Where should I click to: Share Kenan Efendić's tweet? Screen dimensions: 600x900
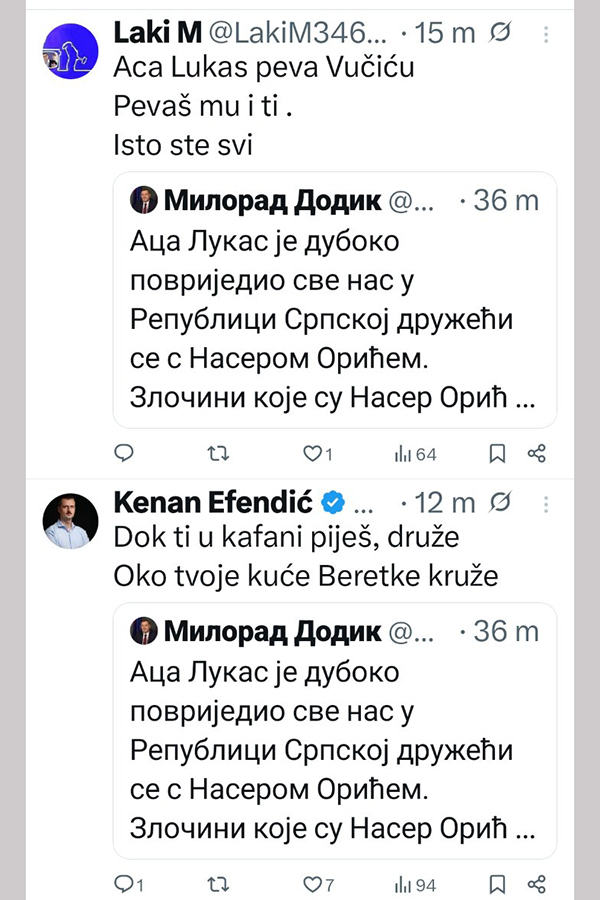pyautogui.click(x=537, y=884)
